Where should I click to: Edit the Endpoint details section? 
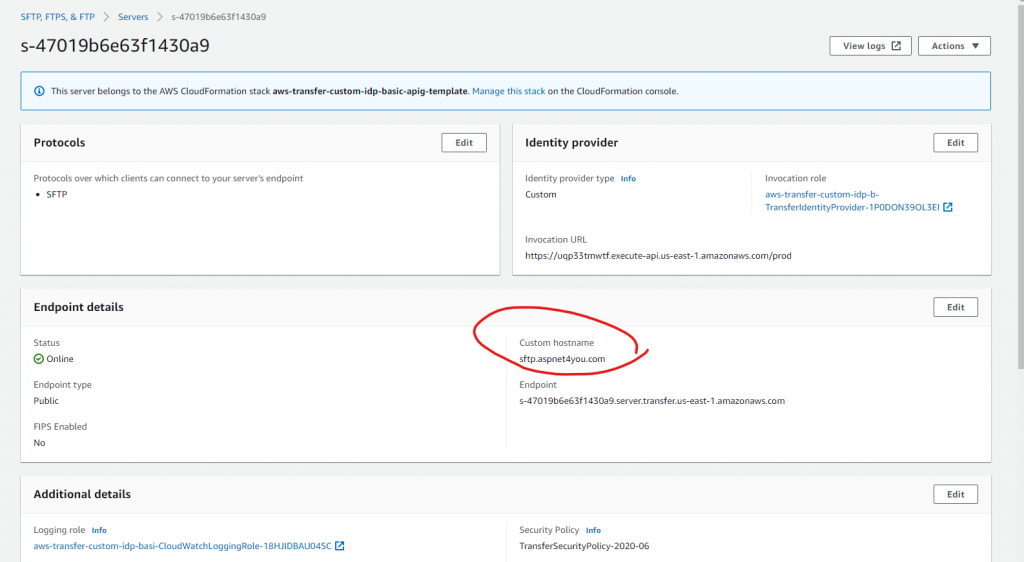[955, 307]
